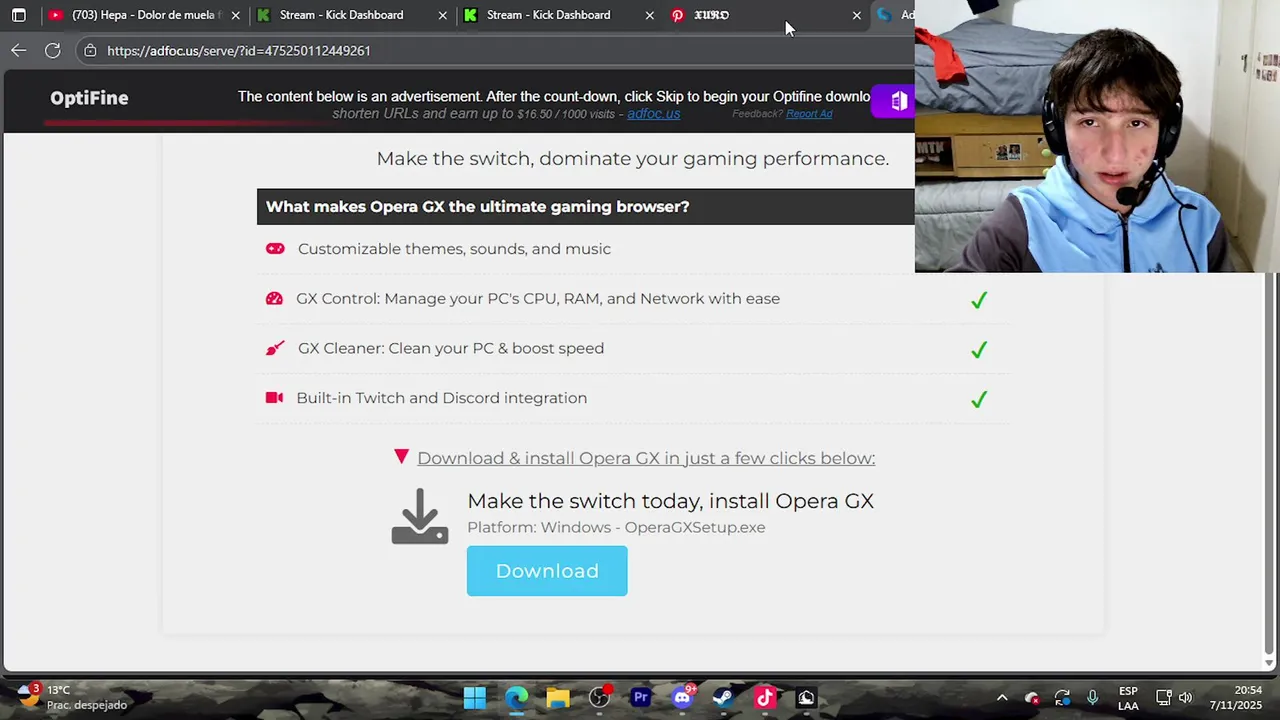Expand the system tray hidden icons chevron
The image size is (1280, 720).
(x=1002, y=698)
